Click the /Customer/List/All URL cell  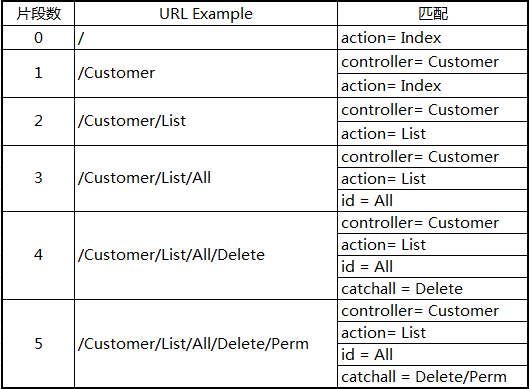206,178
